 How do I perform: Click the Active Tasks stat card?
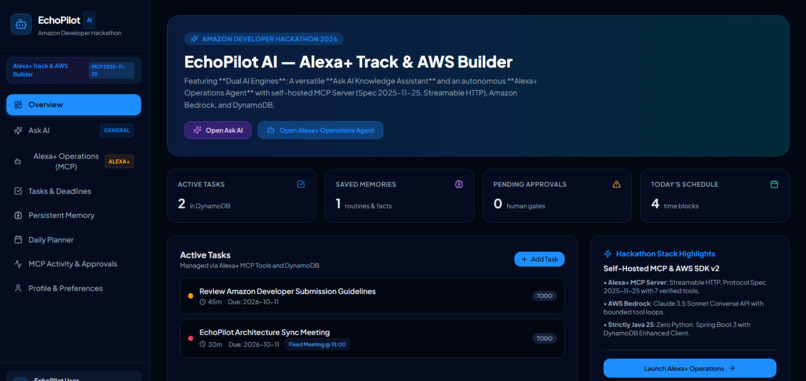pos(242,196)
